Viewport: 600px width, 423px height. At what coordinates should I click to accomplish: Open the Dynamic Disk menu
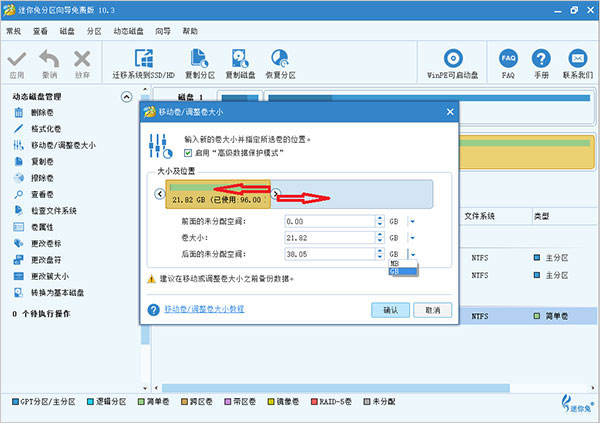click(129, 31)
